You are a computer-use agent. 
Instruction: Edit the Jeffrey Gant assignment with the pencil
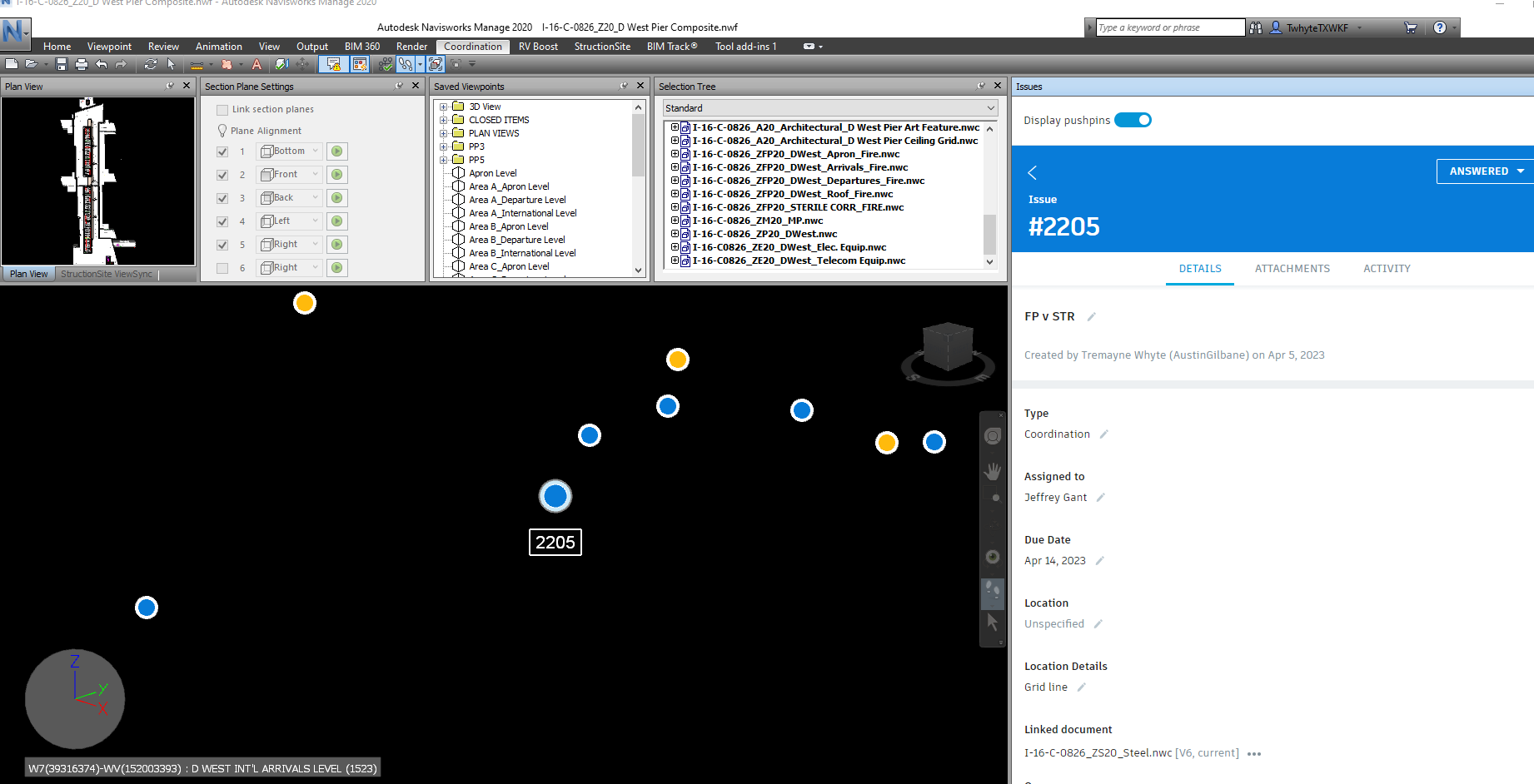click(x=1100, y=497)
